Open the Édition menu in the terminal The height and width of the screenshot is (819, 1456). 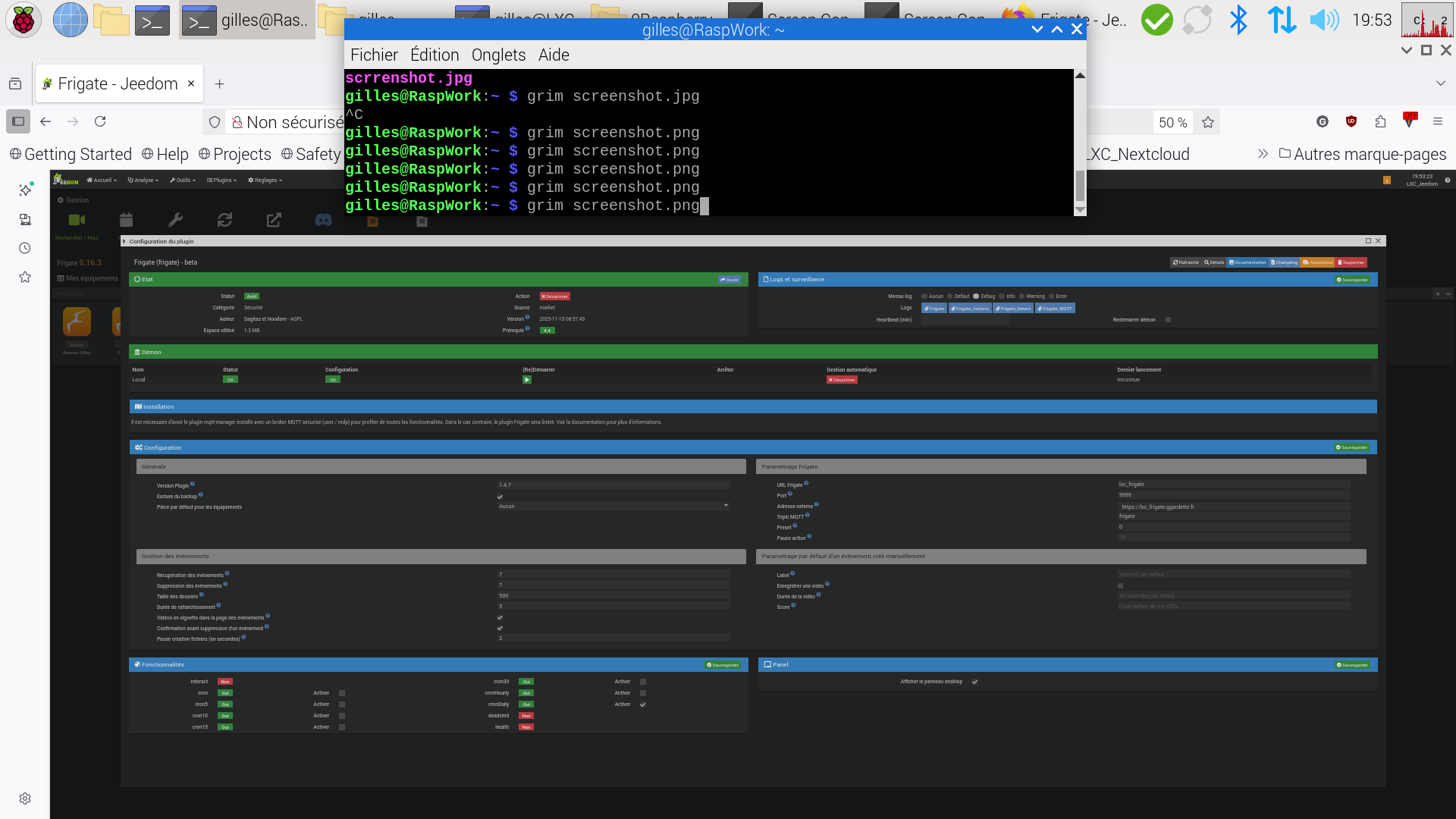[x=435, y=55]
